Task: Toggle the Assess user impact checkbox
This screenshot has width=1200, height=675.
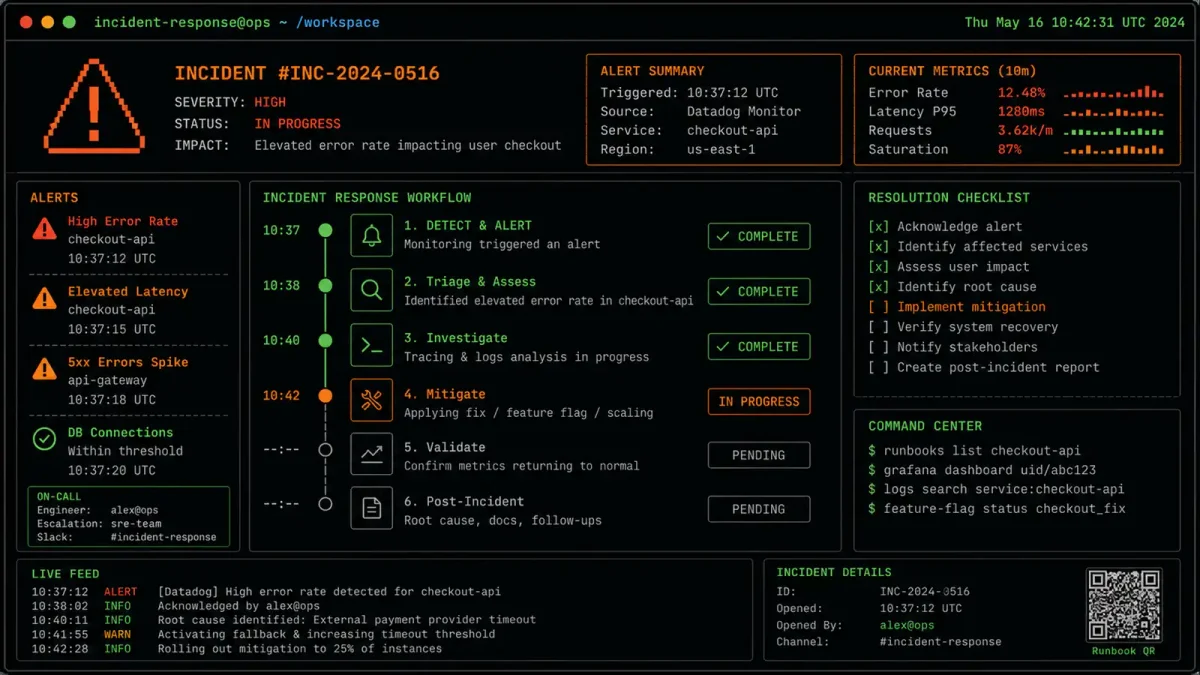Action: coord(878,267)
